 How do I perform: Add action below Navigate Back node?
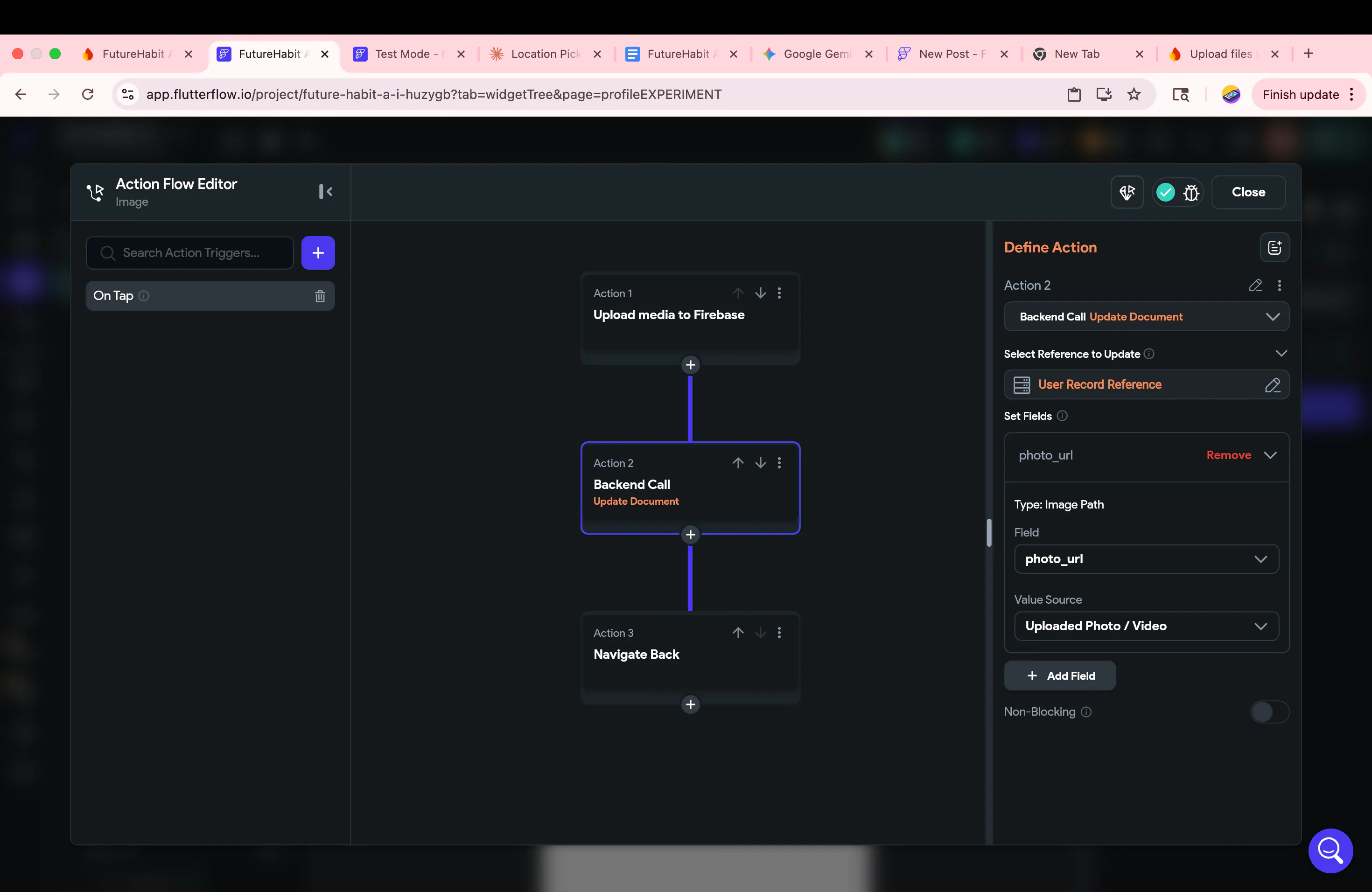[690, 704]
